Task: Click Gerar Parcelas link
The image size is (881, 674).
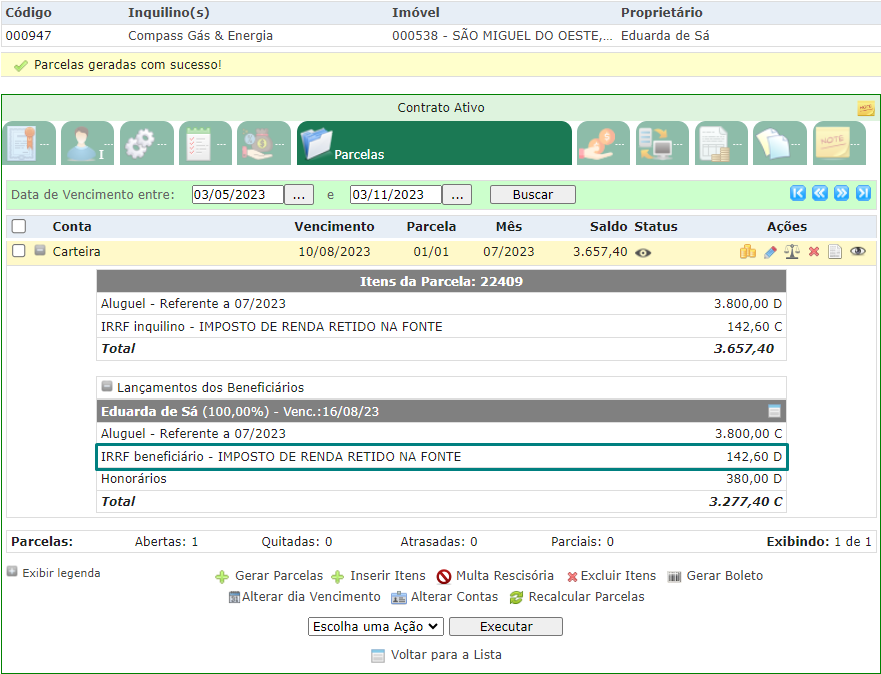Action: tap(279, 576)
